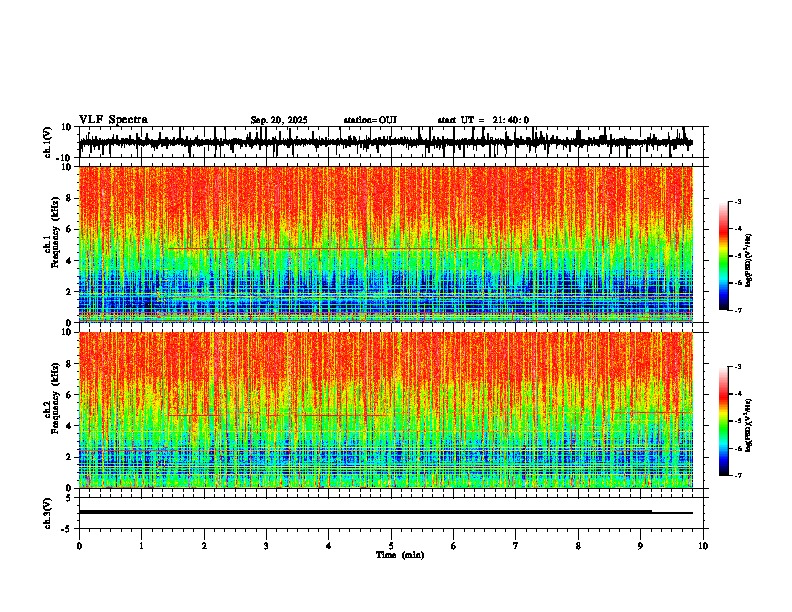Click the 'VLF Spectra' title text

point(113,120)
